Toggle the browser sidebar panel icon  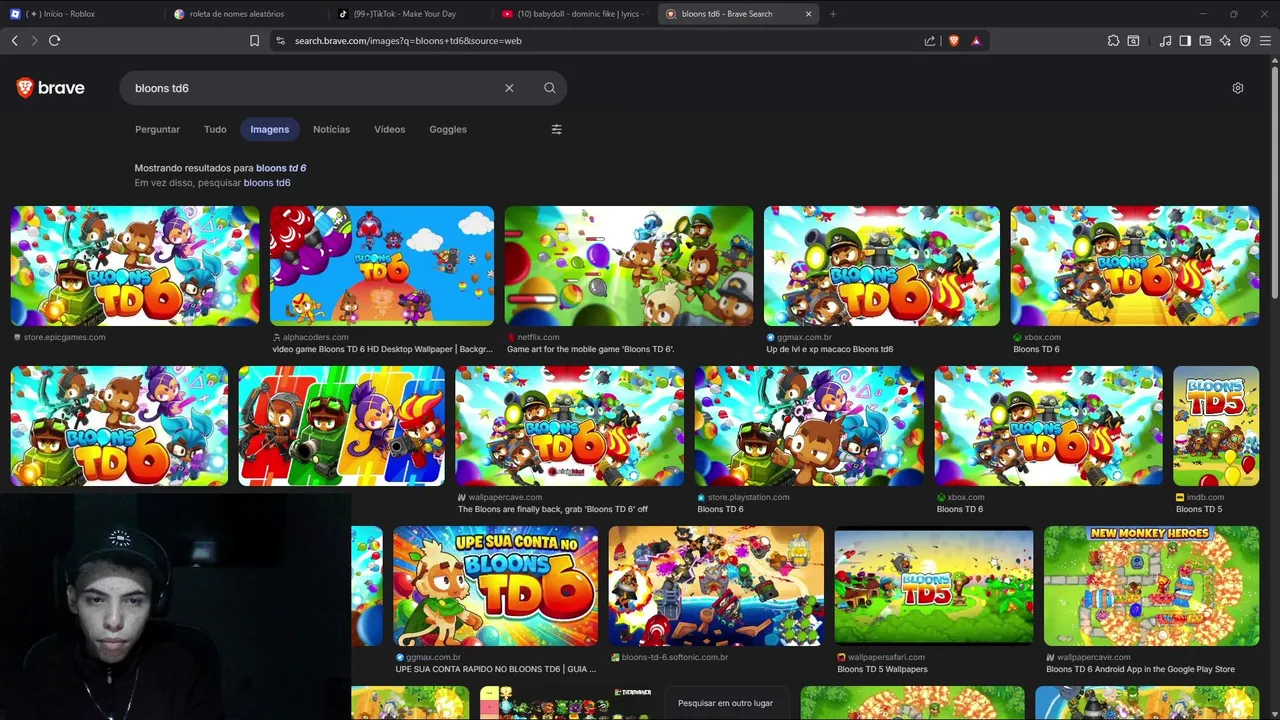(x=1185, y=41)
